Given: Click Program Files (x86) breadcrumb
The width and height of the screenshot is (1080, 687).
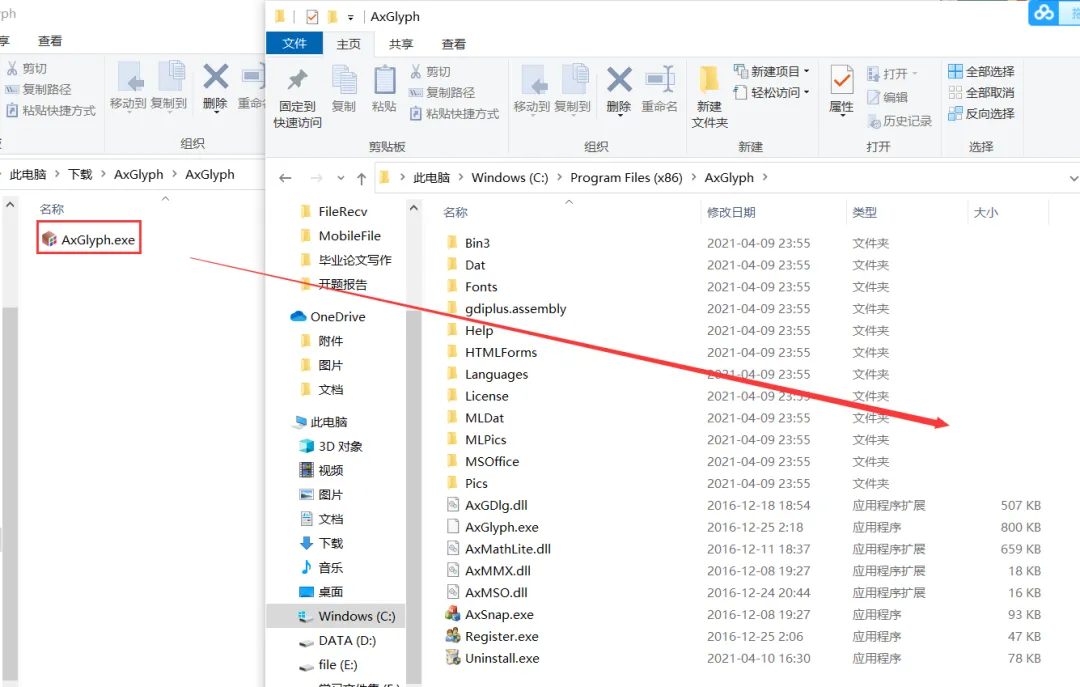Looking at the screenshot, I should pos(626,178).
